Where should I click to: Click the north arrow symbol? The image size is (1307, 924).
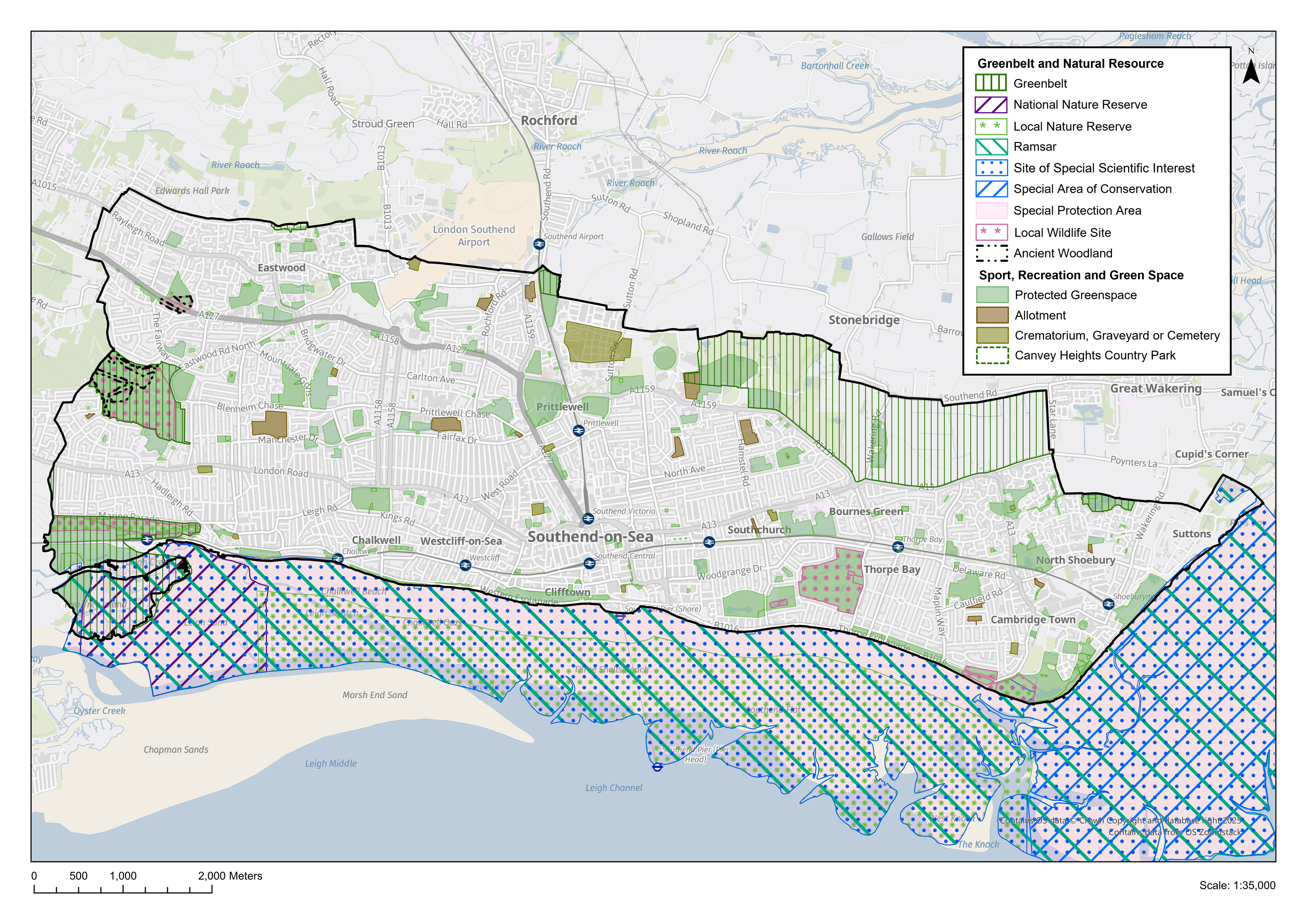pyautogui.click(x=1251, y=66)
